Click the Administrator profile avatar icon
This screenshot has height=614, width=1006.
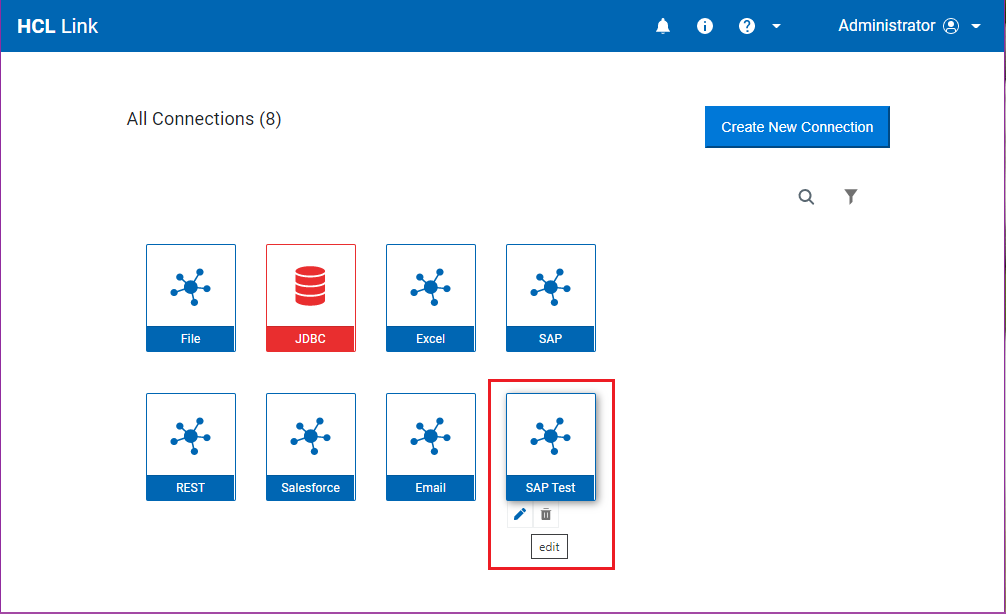[x=951, y=26]
